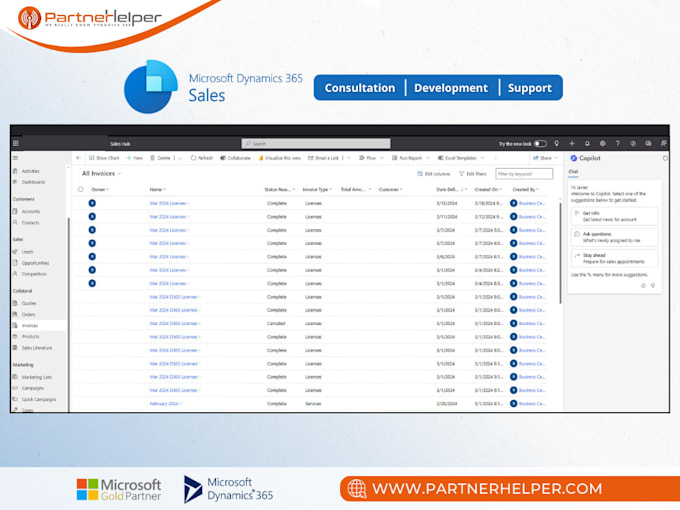
Task: Click the Filter by keyword field
Action: (524, 174)
